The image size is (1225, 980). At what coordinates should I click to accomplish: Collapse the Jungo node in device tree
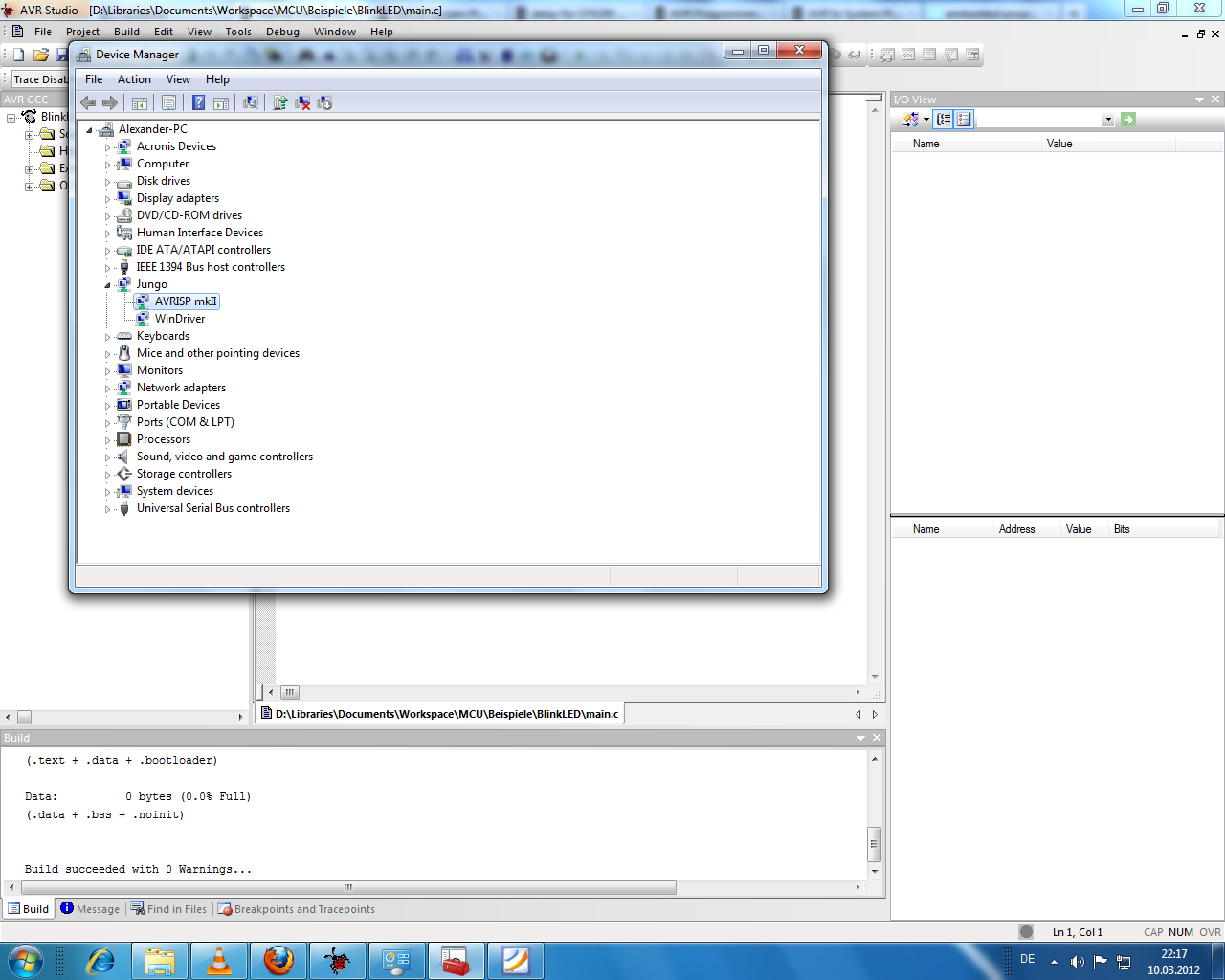point(108,285)
